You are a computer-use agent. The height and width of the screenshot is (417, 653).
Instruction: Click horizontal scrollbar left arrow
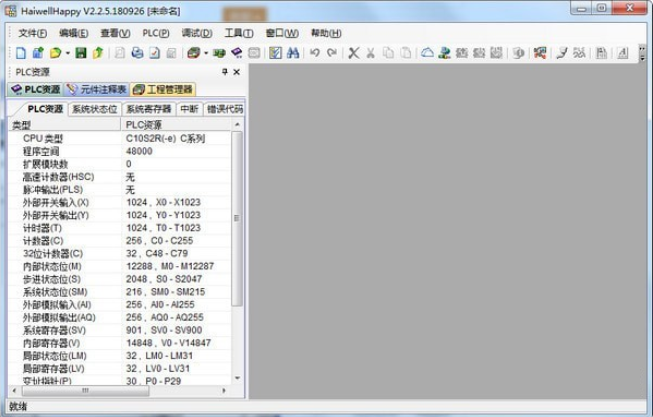click(15, 391)
